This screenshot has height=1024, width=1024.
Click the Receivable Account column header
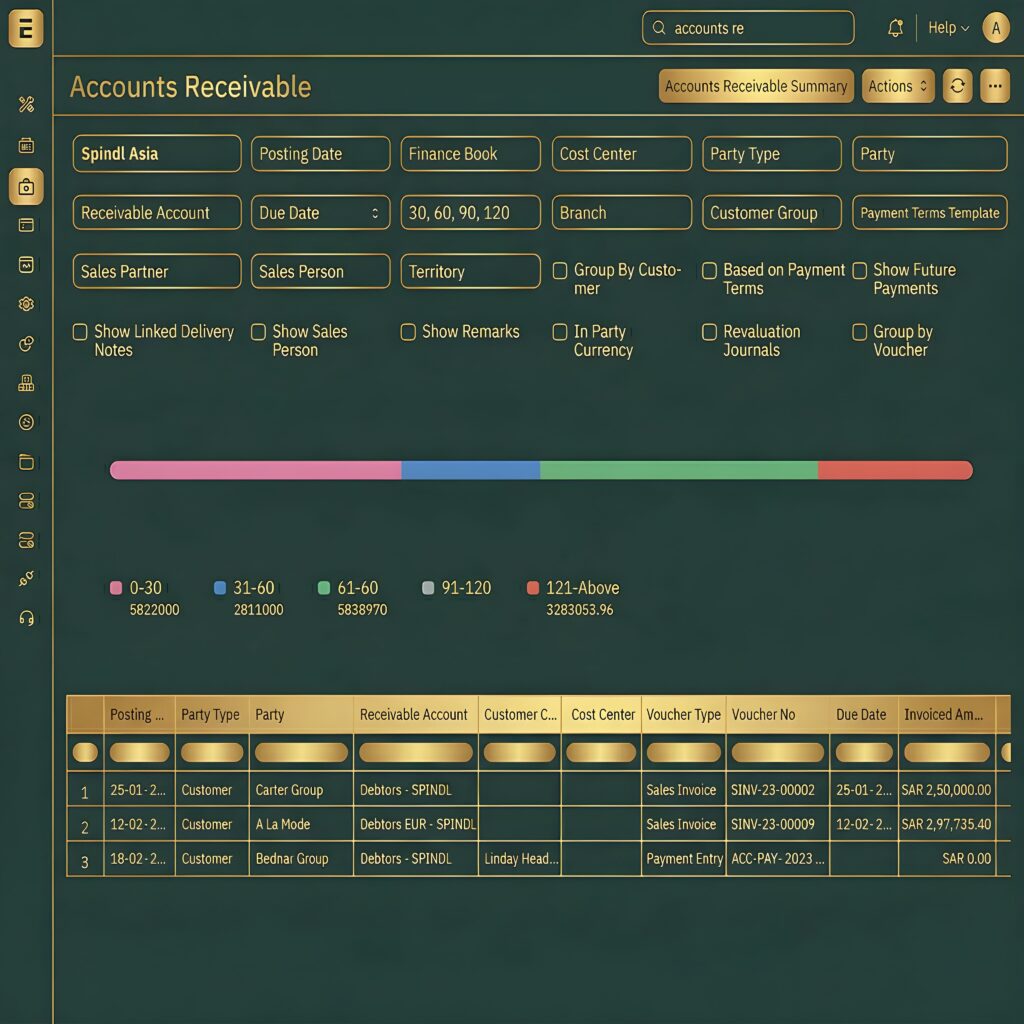414,715
